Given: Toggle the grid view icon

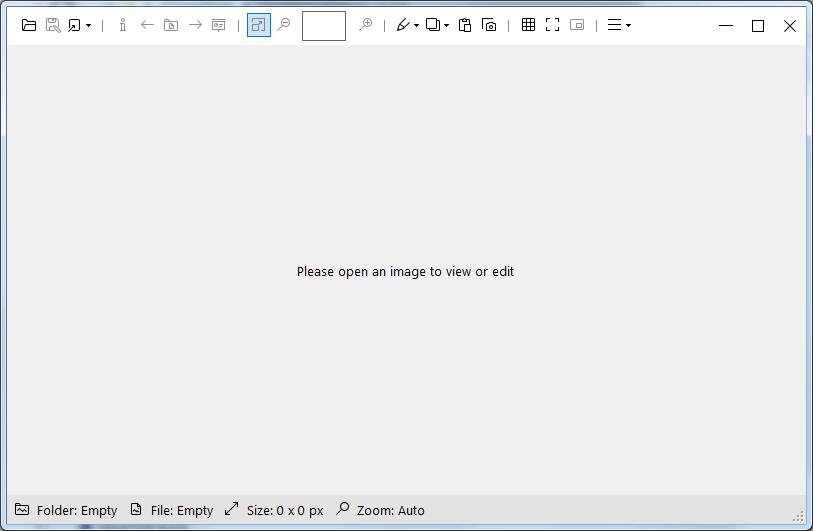Looking at the screenshot, I should [x=528, y=25].
